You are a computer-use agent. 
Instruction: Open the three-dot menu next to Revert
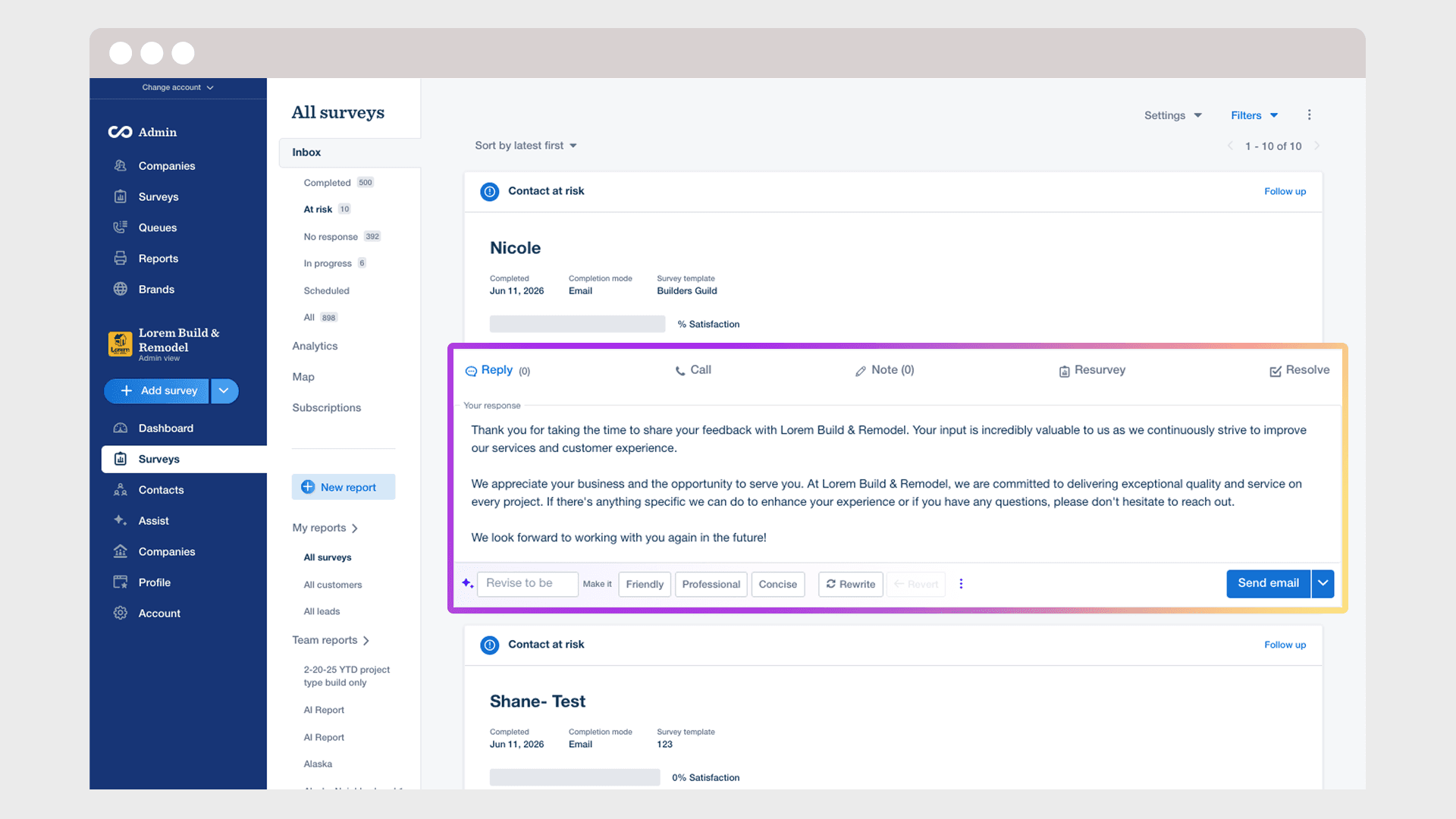pyautogui.click(x=961, y=584)
